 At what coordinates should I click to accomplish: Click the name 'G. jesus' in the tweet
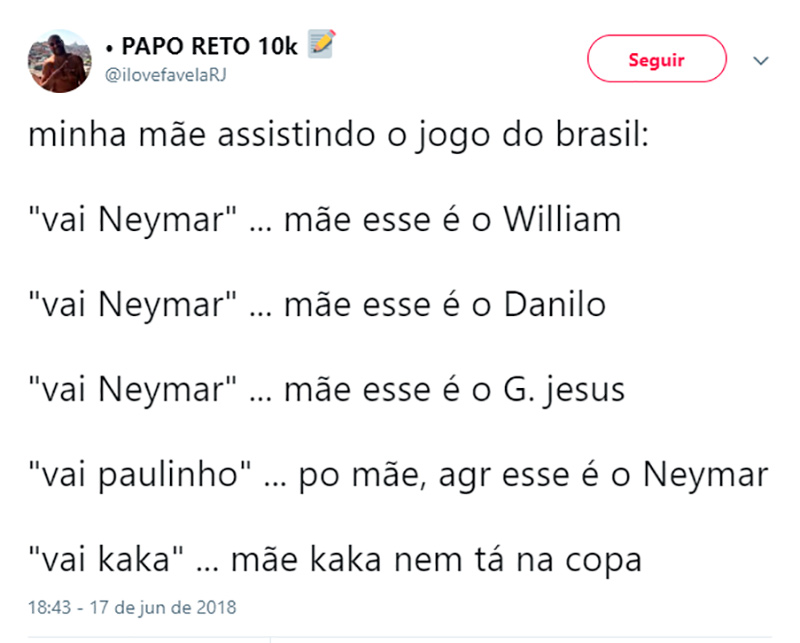pos(563,388)
